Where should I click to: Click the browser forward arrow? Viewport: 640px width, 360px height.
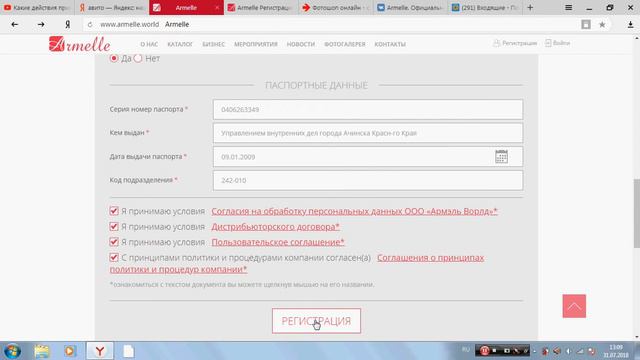(41, 24)
